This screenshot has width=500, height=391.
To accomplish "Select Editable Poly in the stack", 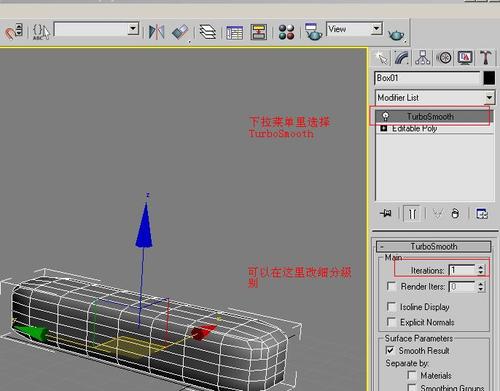I will coord(414,128).
